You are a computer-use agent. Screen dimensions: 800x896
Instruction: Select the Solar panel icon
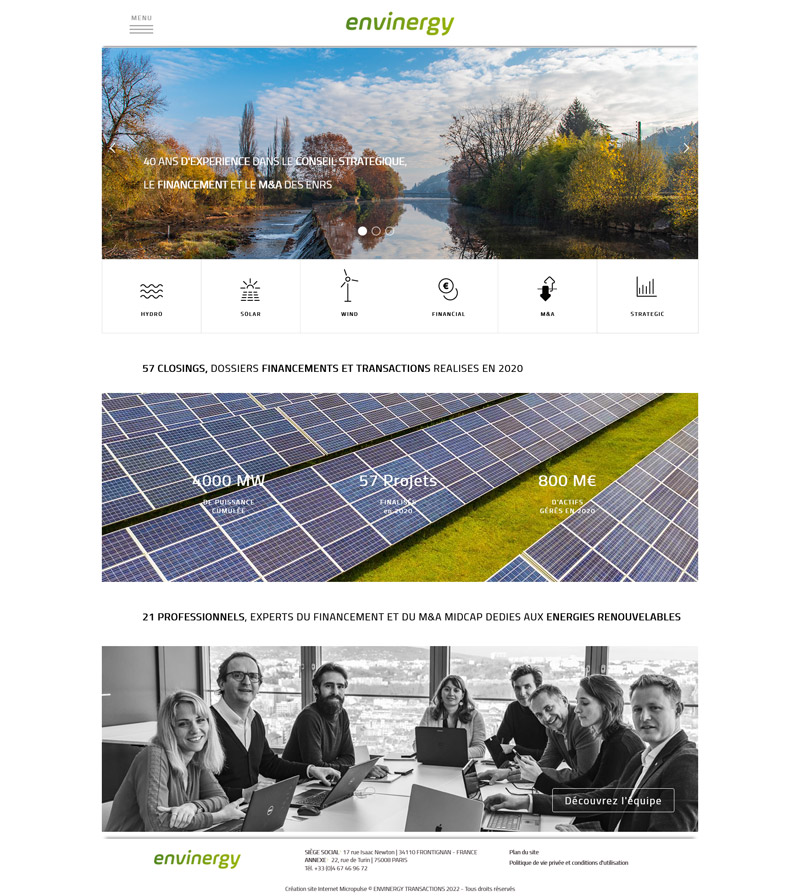click(x=250, y=290)
